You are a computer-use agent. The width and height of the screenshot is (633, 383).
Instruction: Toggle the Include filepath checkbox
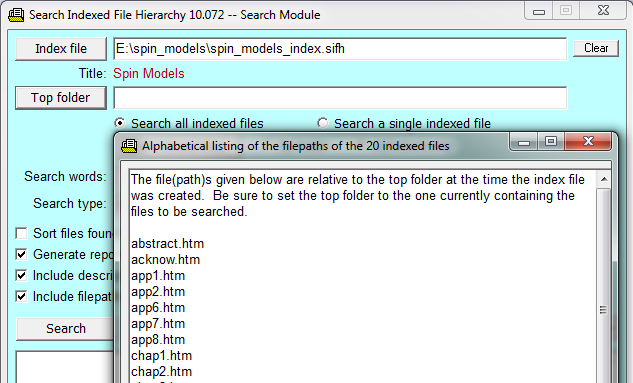(21, 296)
